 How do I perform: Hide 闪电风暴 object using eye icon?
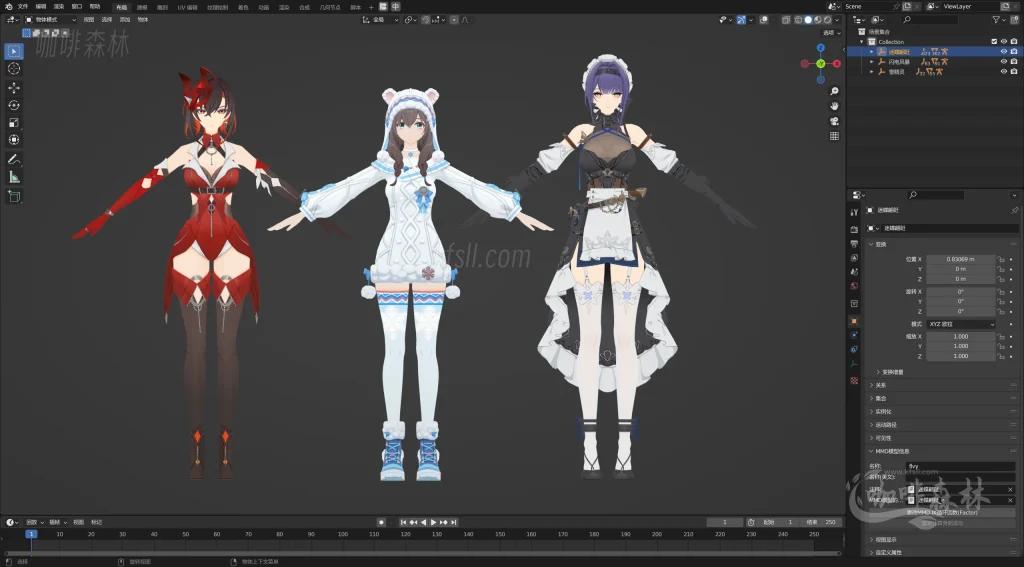pos(1004,61)
